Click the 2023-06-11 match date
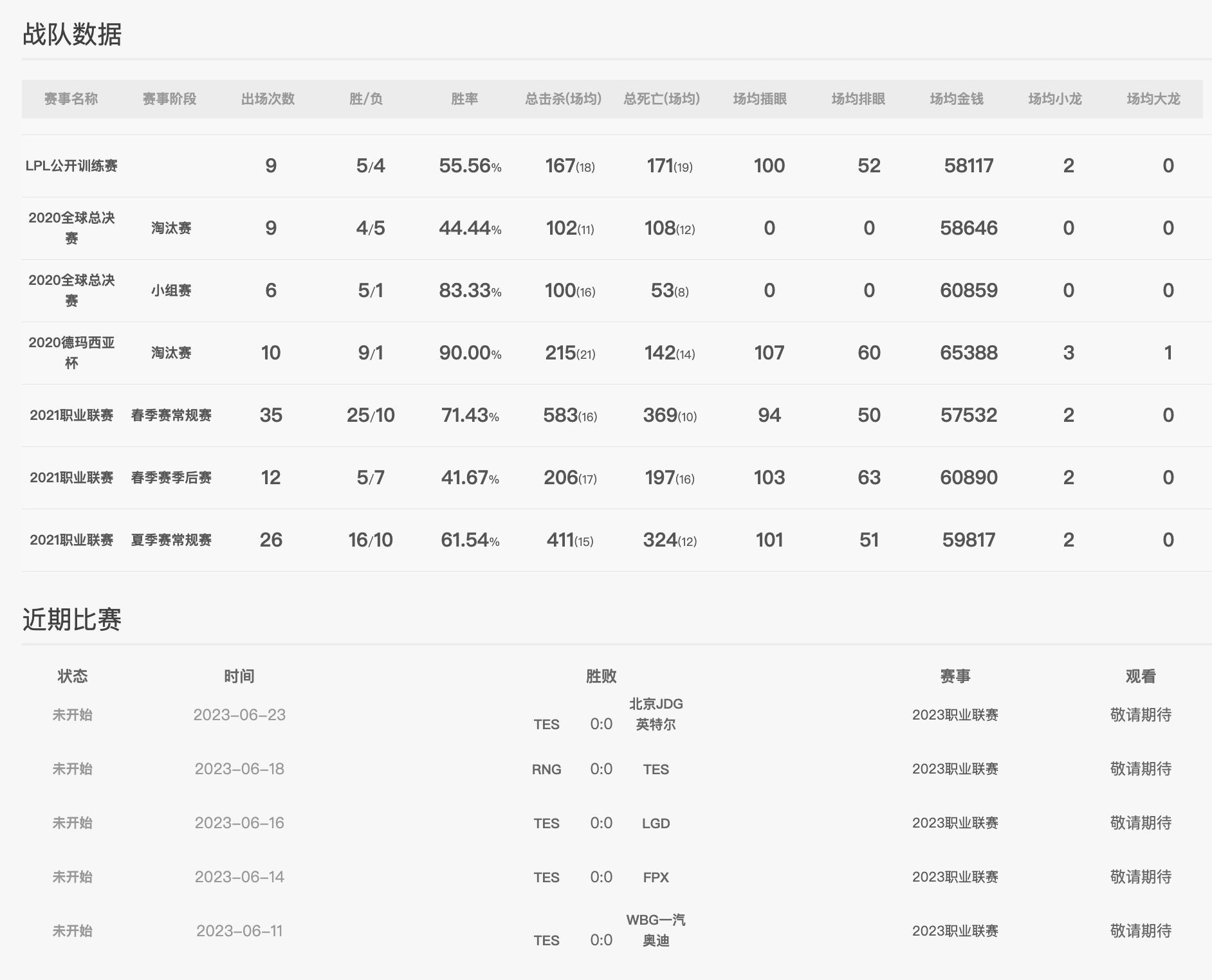This screenshot has width=1212, height=980. [241, 930]
